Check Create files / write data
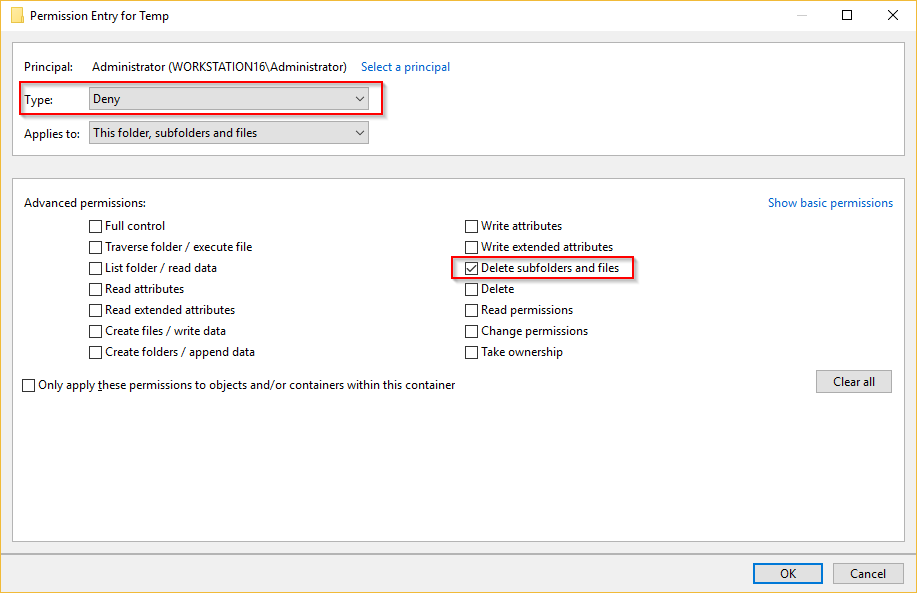Viewport: 917px width, 593px height. [95, 332]
